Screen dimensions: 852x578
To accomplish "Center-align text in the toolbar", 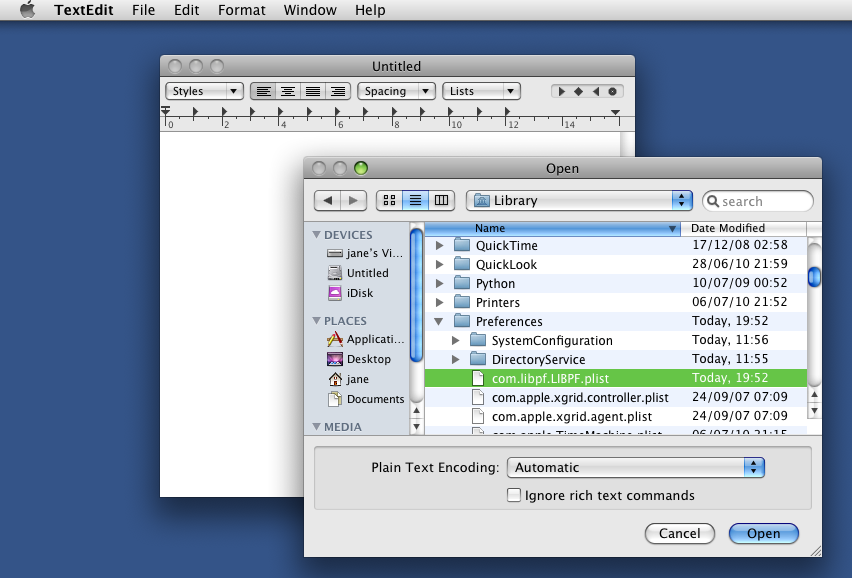I will [x=288, y=91].
